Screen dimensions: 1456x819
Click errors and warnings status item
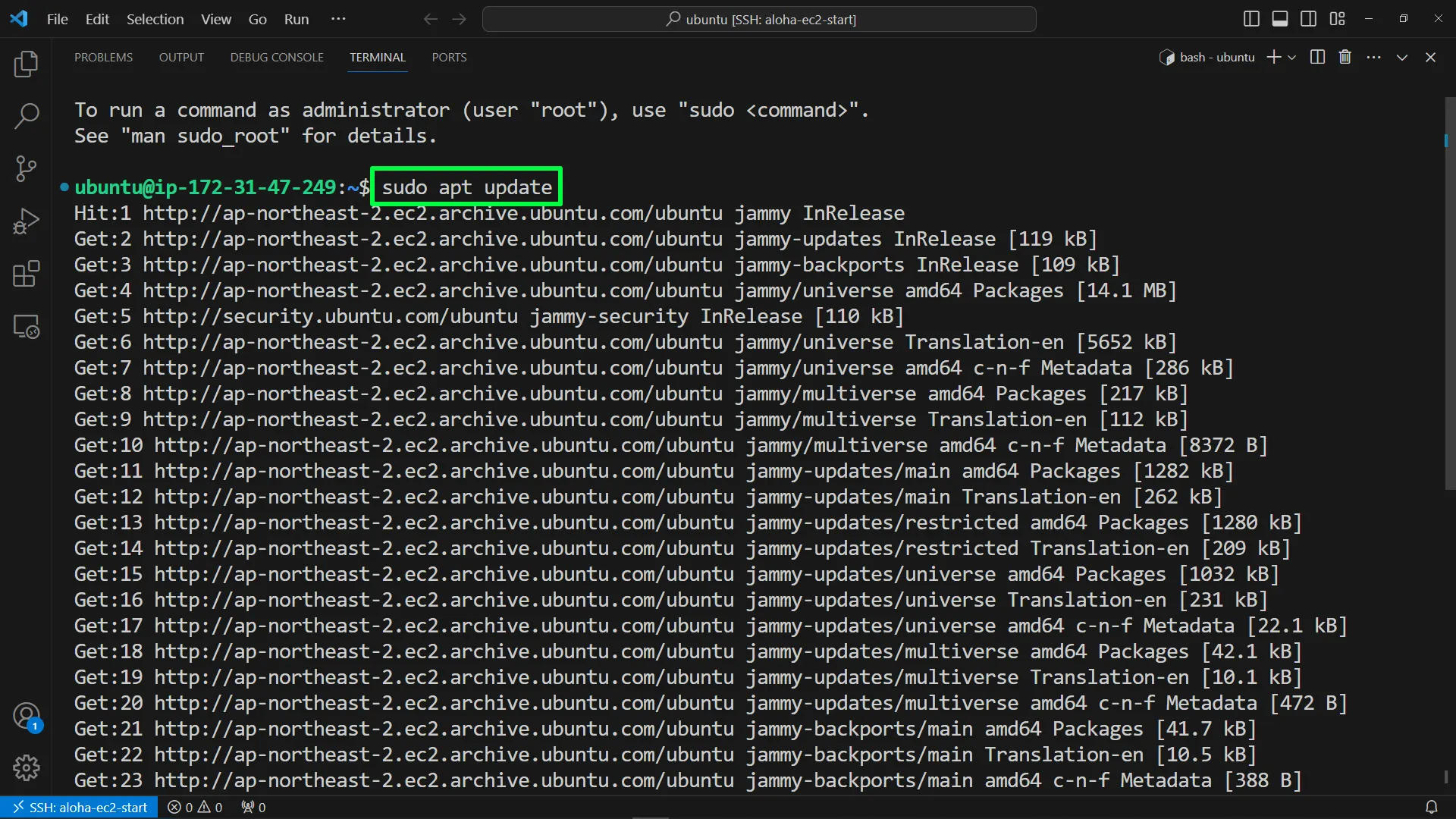click(195, 808)
